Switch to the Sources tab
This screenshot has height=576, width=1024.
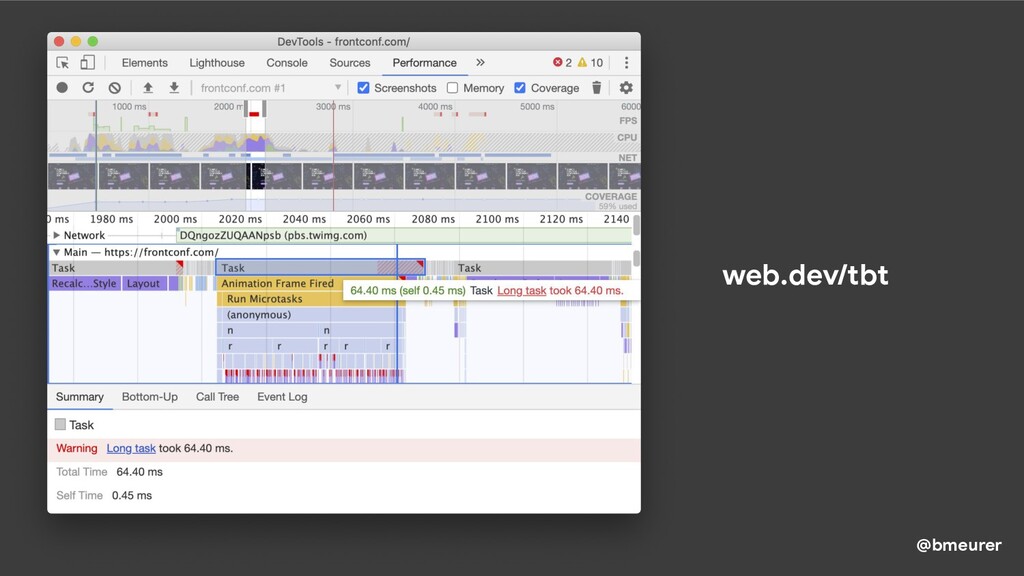point(349,63)
